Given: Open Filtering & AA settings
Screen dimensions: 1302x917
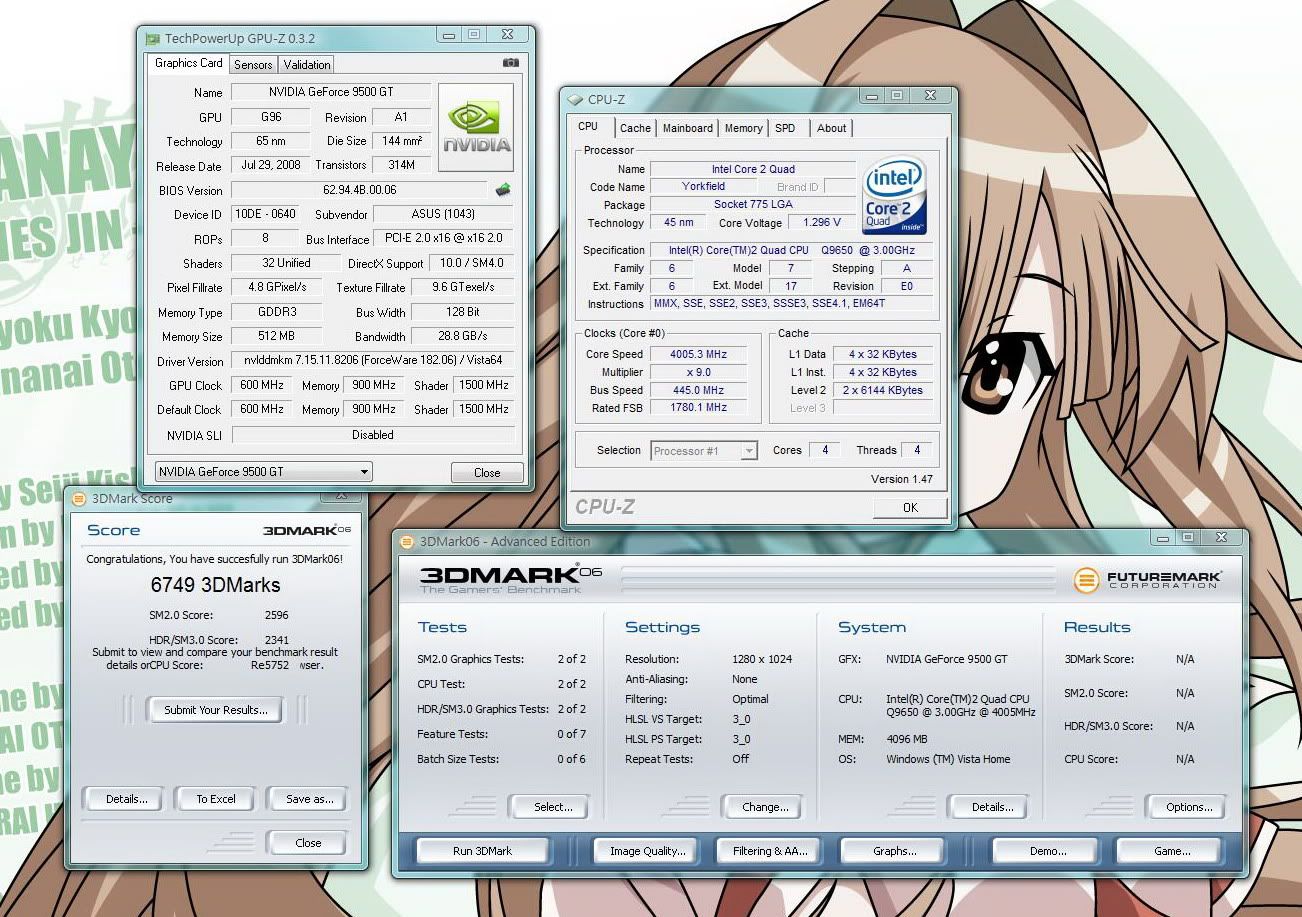Looking at the screenshot, I should click(x=769, y=851).
